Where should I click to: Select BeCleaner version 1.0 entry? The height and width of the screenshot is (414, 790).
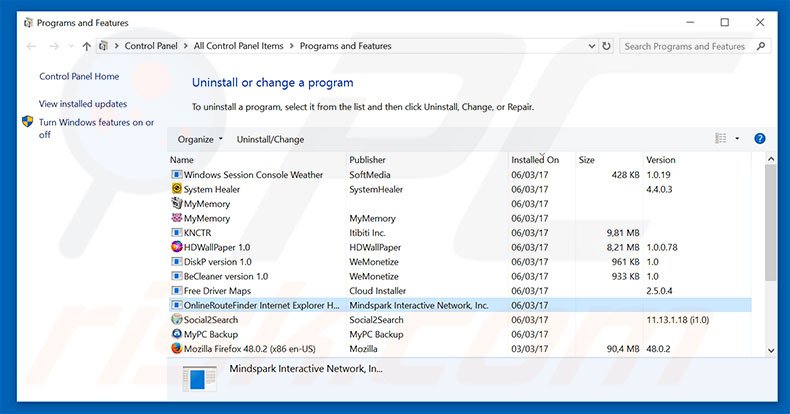(x=459, y=277)
